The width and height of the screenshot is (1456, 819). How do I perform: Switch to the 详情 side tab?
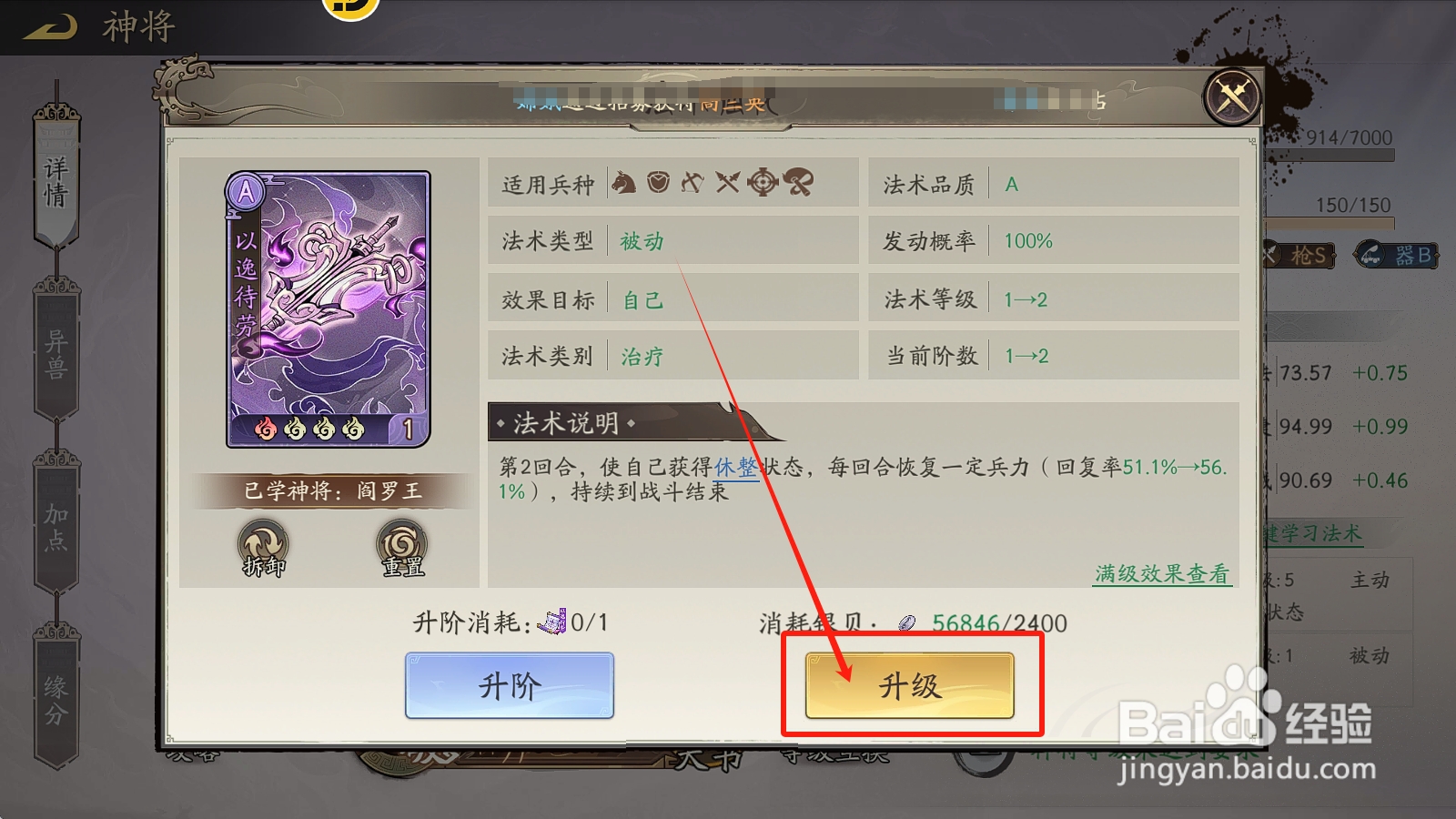(x=56, y=182)
